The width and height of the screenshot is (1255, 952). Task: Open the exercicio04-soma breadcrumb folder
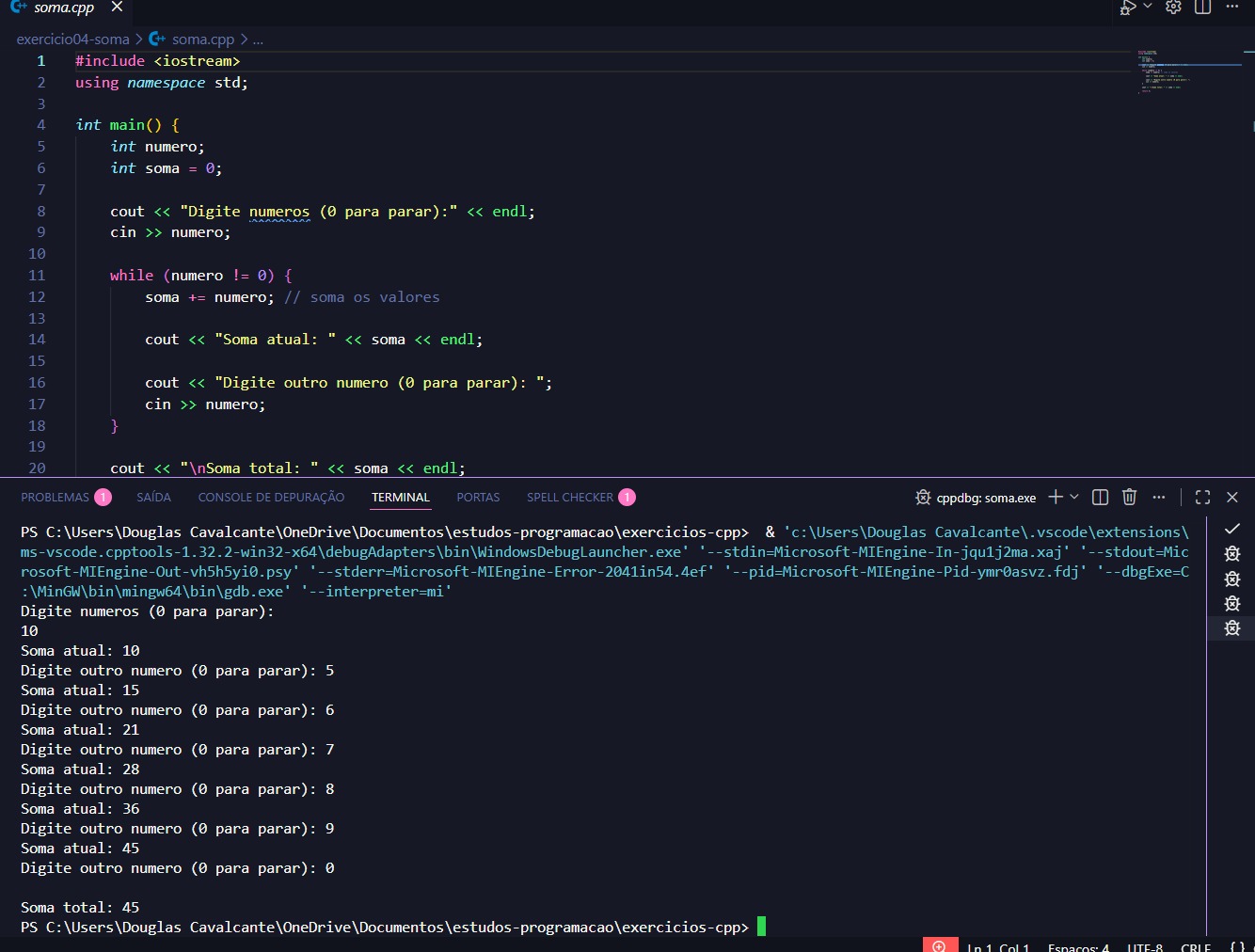(x=72, y=40)
